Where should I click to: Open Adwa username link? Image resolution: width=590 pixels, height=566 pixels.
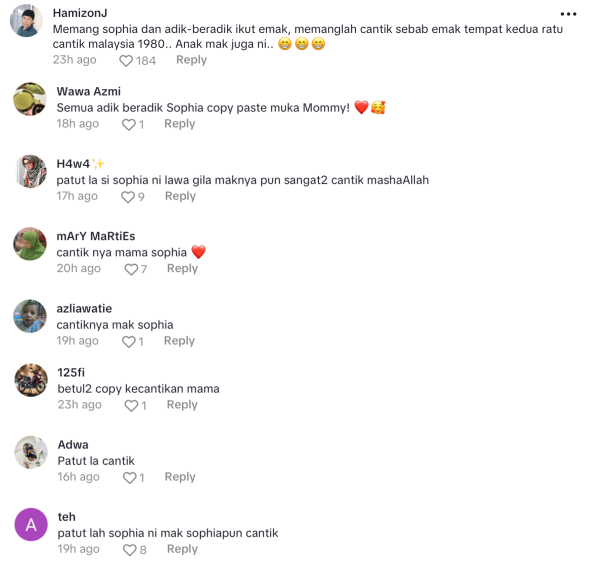point(73,445)
